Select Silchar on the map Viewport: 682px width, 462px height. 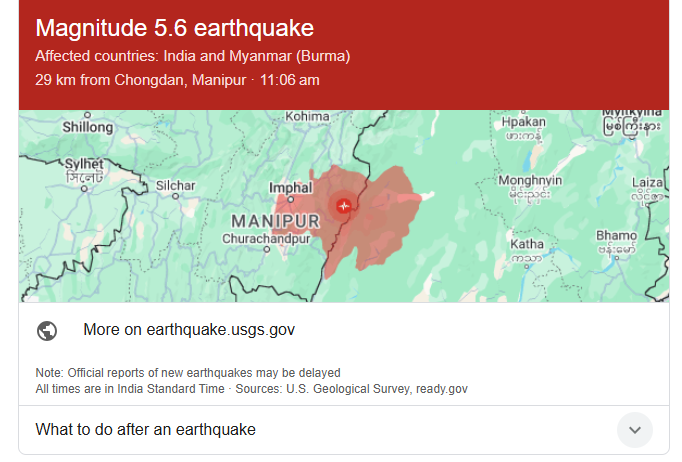175,186
